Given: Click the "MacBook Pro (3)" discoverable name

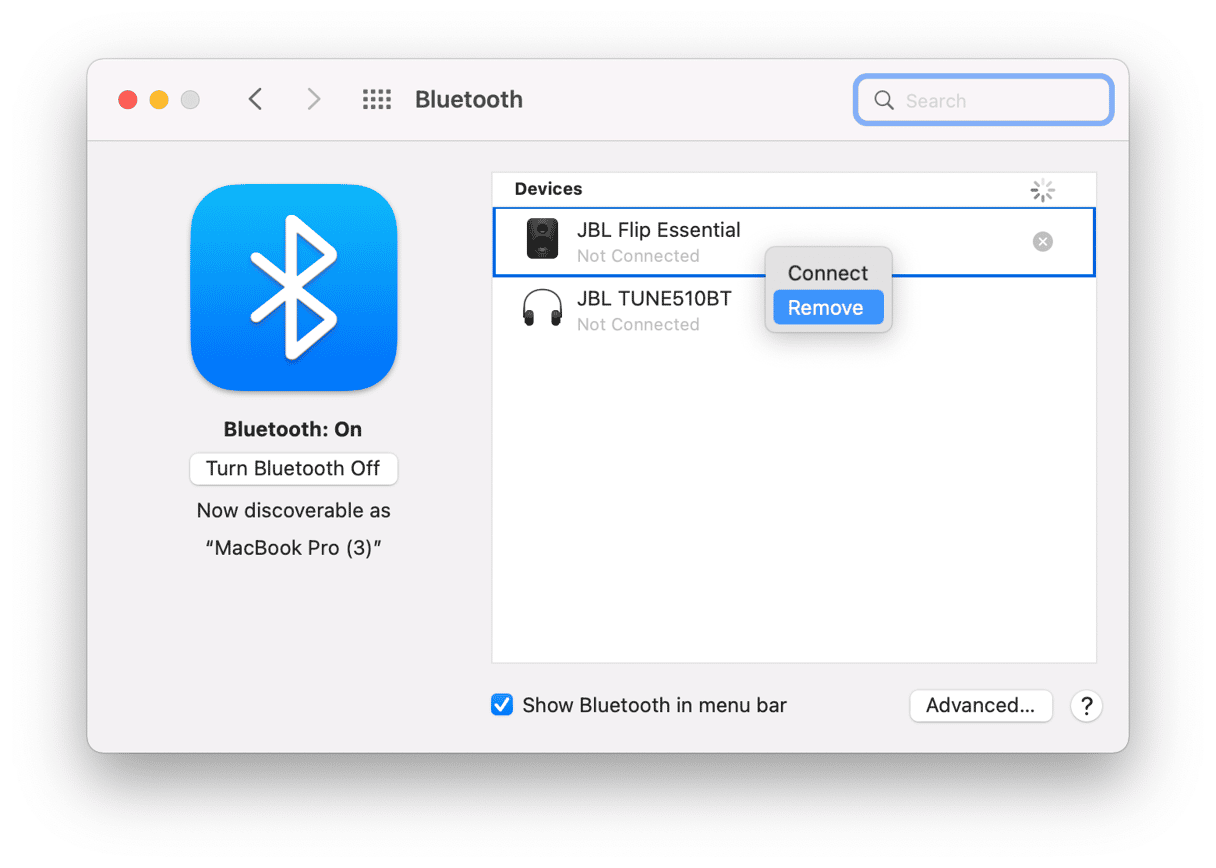Looking at the screenshot, I should coord(294,548).
